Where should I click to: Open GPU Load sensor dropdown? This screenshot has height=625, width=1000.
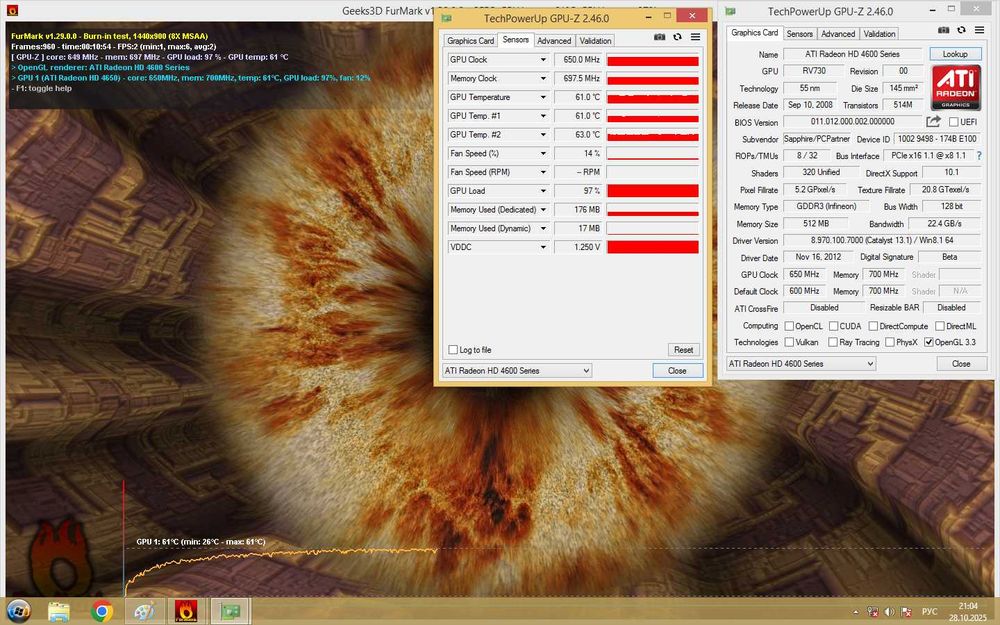point(543,191)
